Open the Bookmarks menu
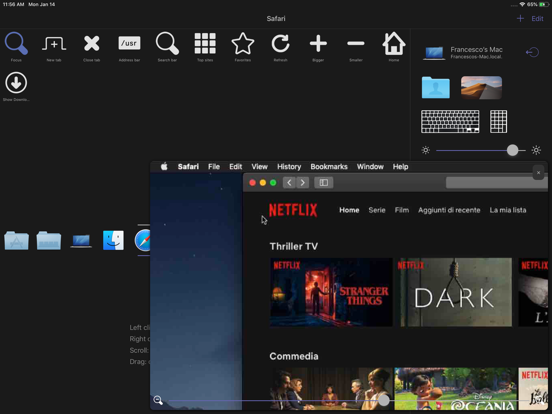This screenshot has height=414, width=552. click(329, 167)
